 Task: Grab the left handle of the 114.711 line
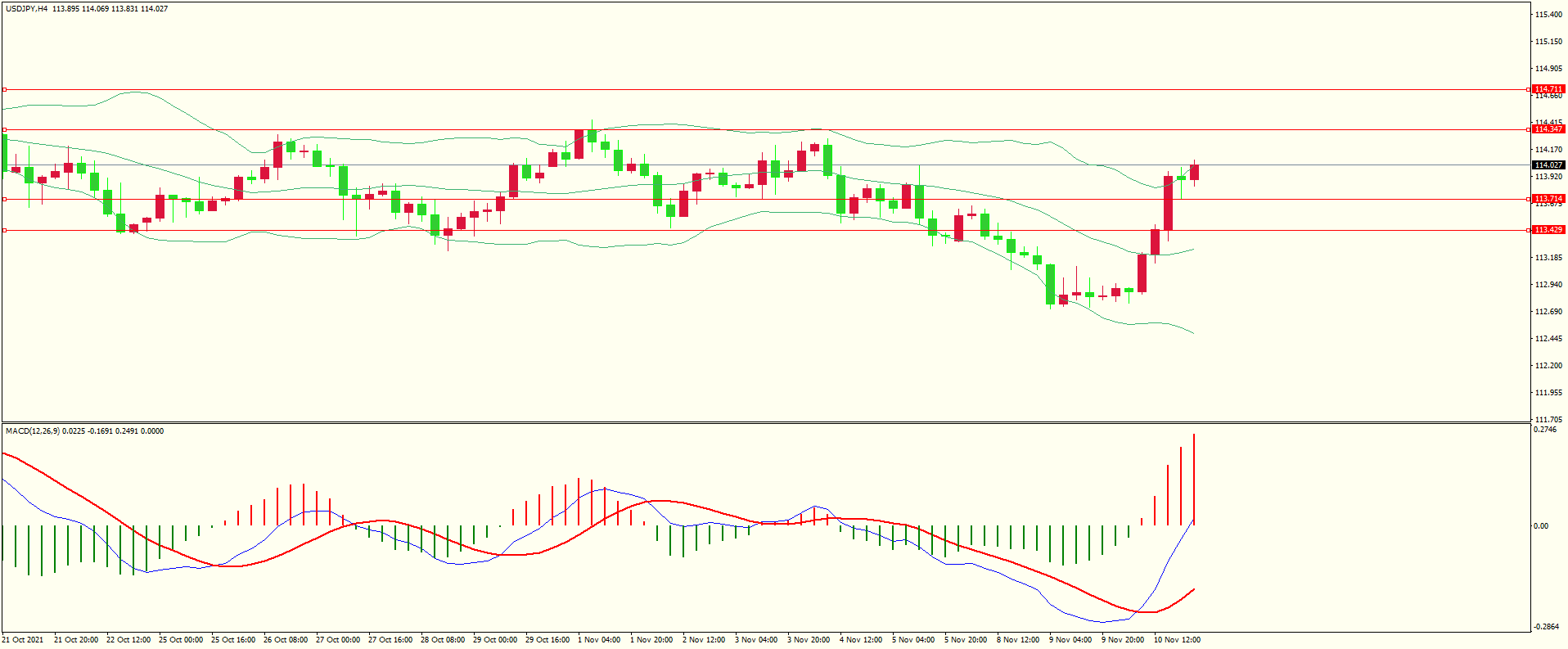click(5, 89)
